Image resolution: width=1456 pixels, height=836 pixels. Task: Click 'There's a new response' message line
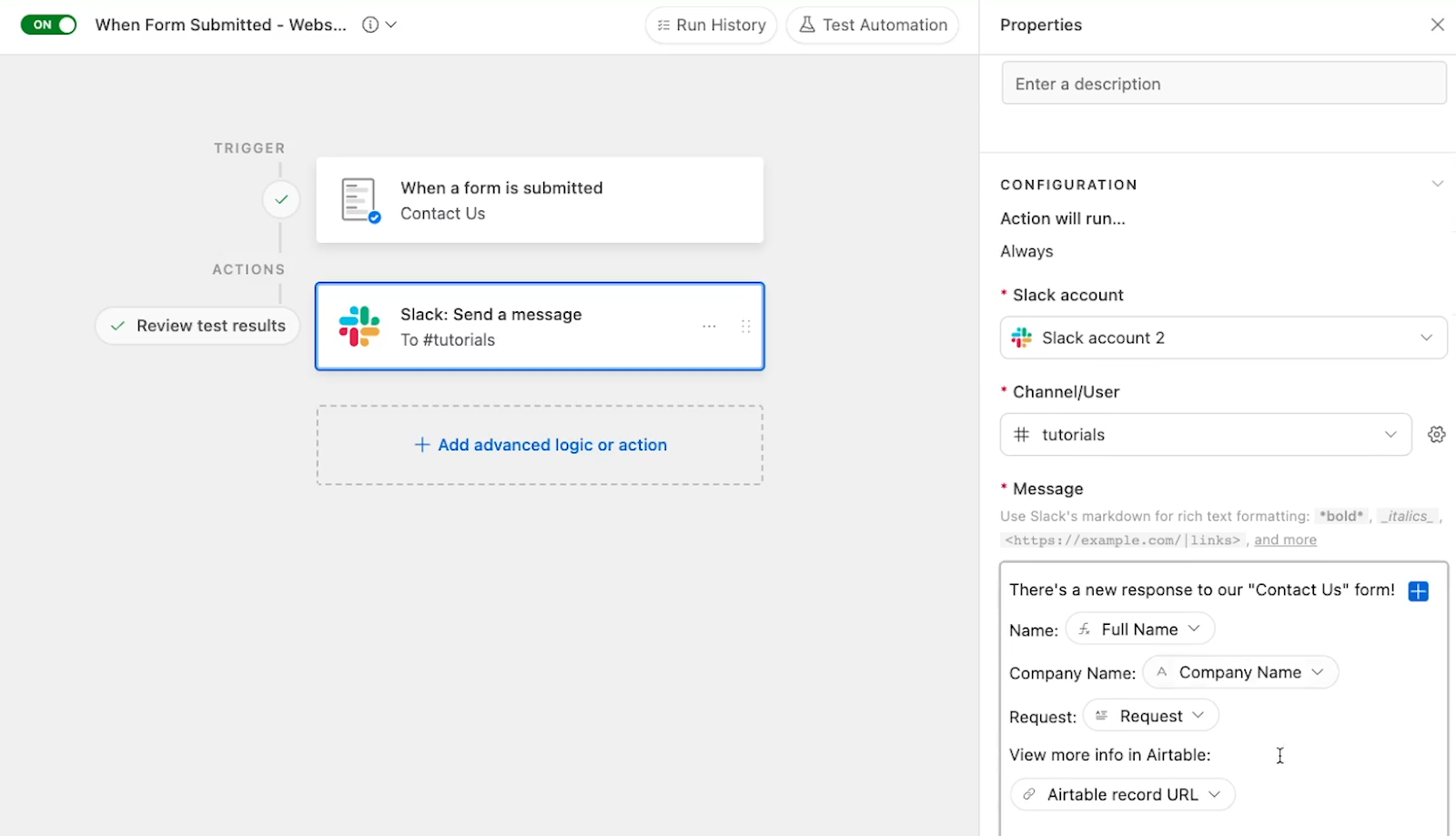pyautogui.click(x=1202, y=589)
